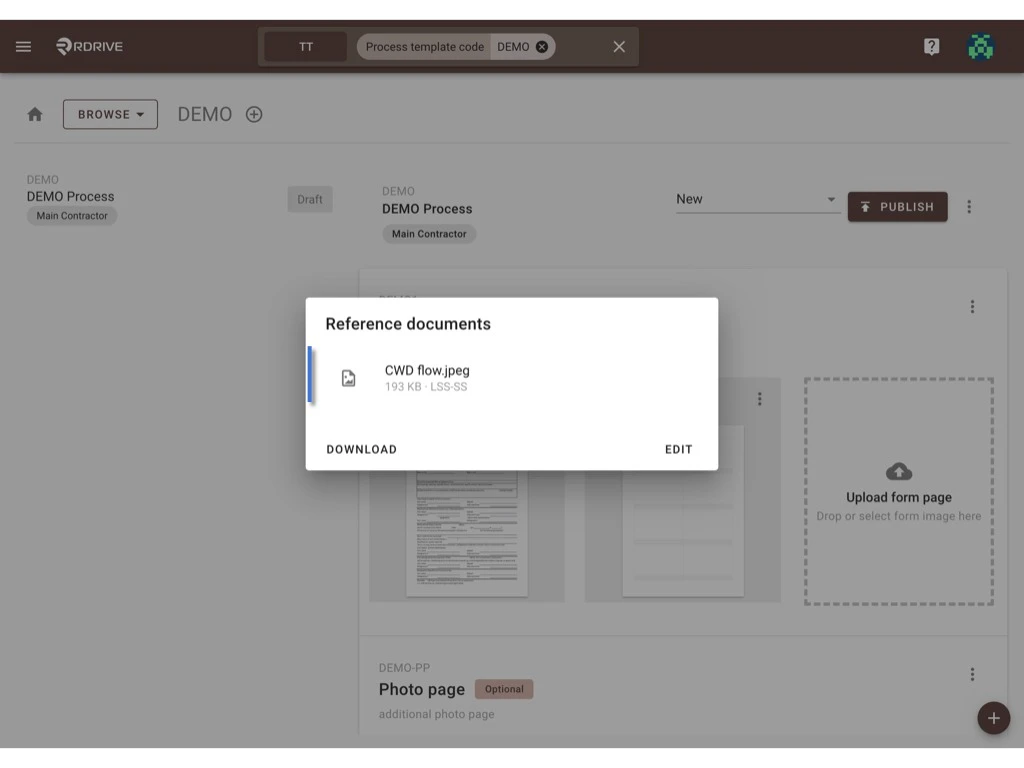The width and height of the screenshot is (1024, 768).
Task: Click the TT search input field
Action: 305,46
